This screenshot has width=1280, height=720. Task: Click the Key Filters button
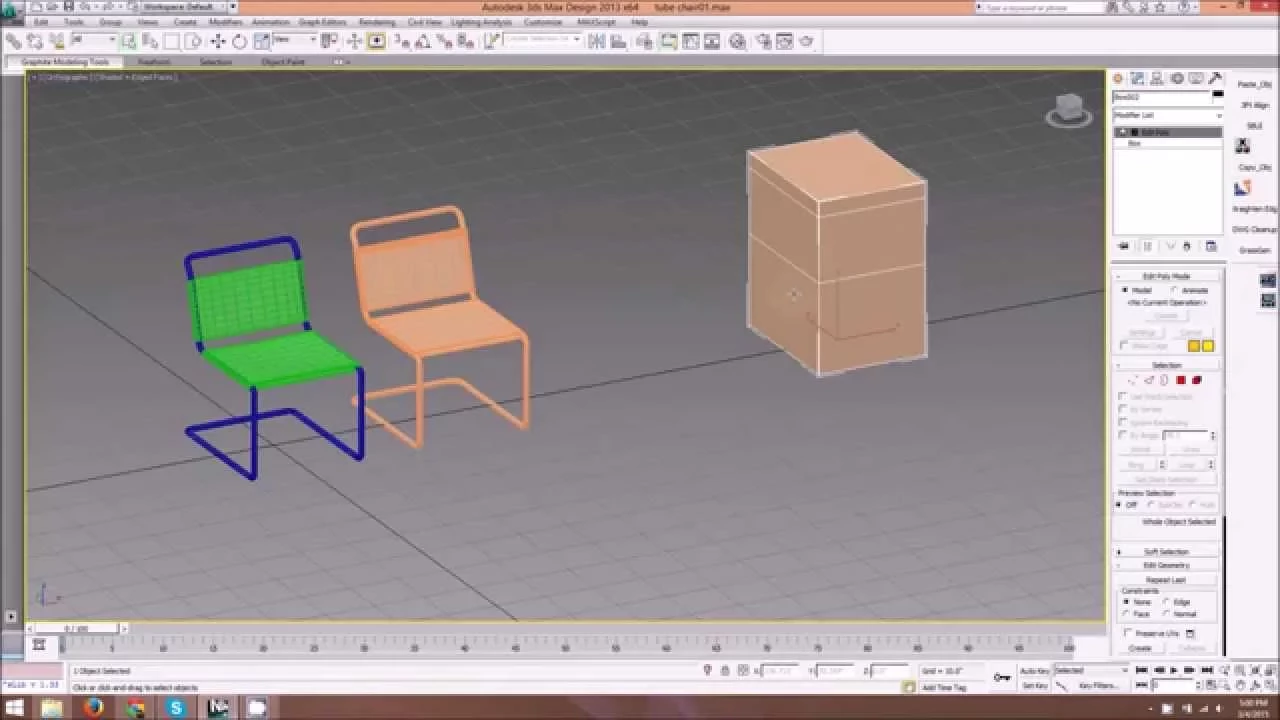pos(1099,685)
